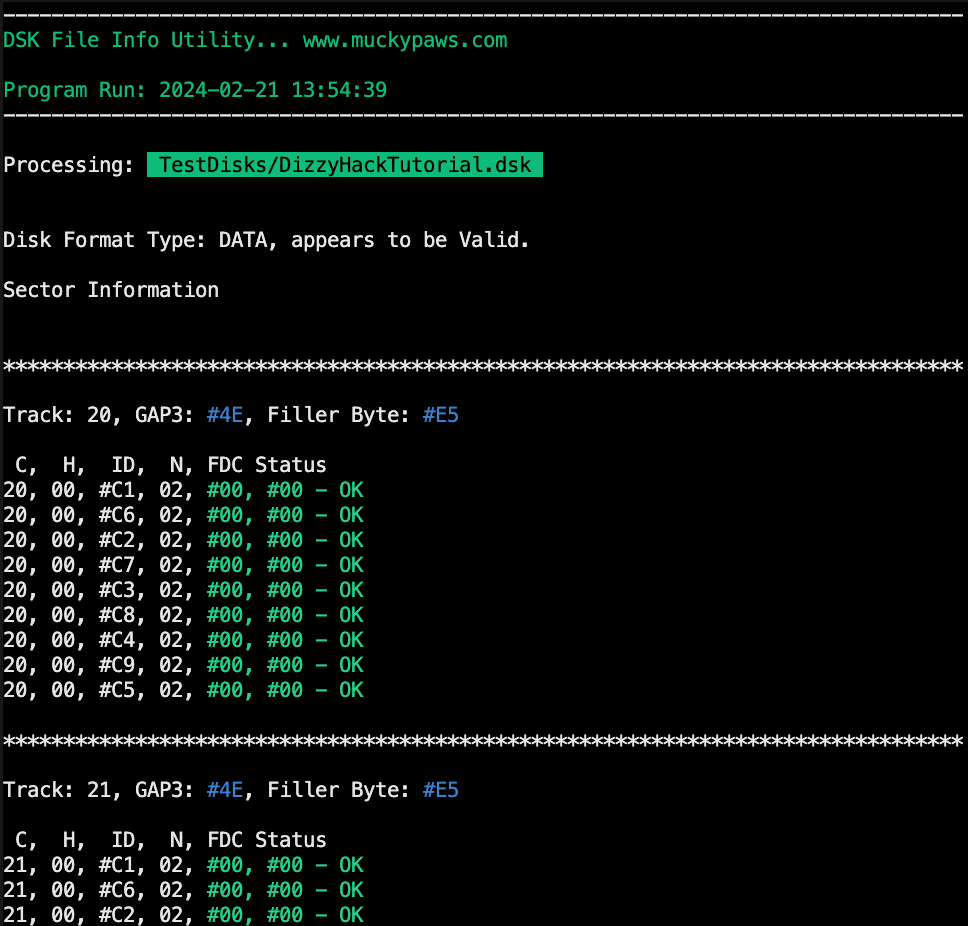Click the OK status on Track 20 sector #C8
Viewport: 968px width, 926px height.
351,615
